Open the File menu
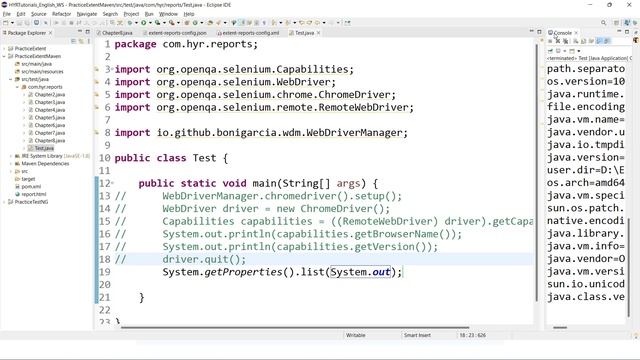Viewport: 640px width, 360px height. tap(7, 14)
